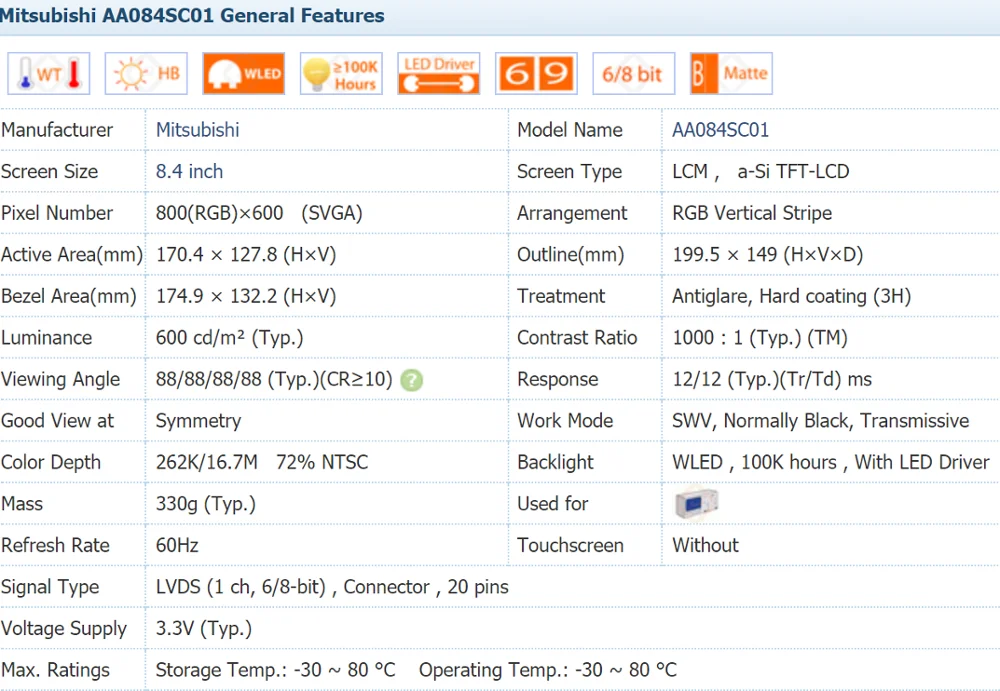Open the Mitsubishi manufacturer link
This screenshot has width=1000, height=691.
tap(198, 130)
